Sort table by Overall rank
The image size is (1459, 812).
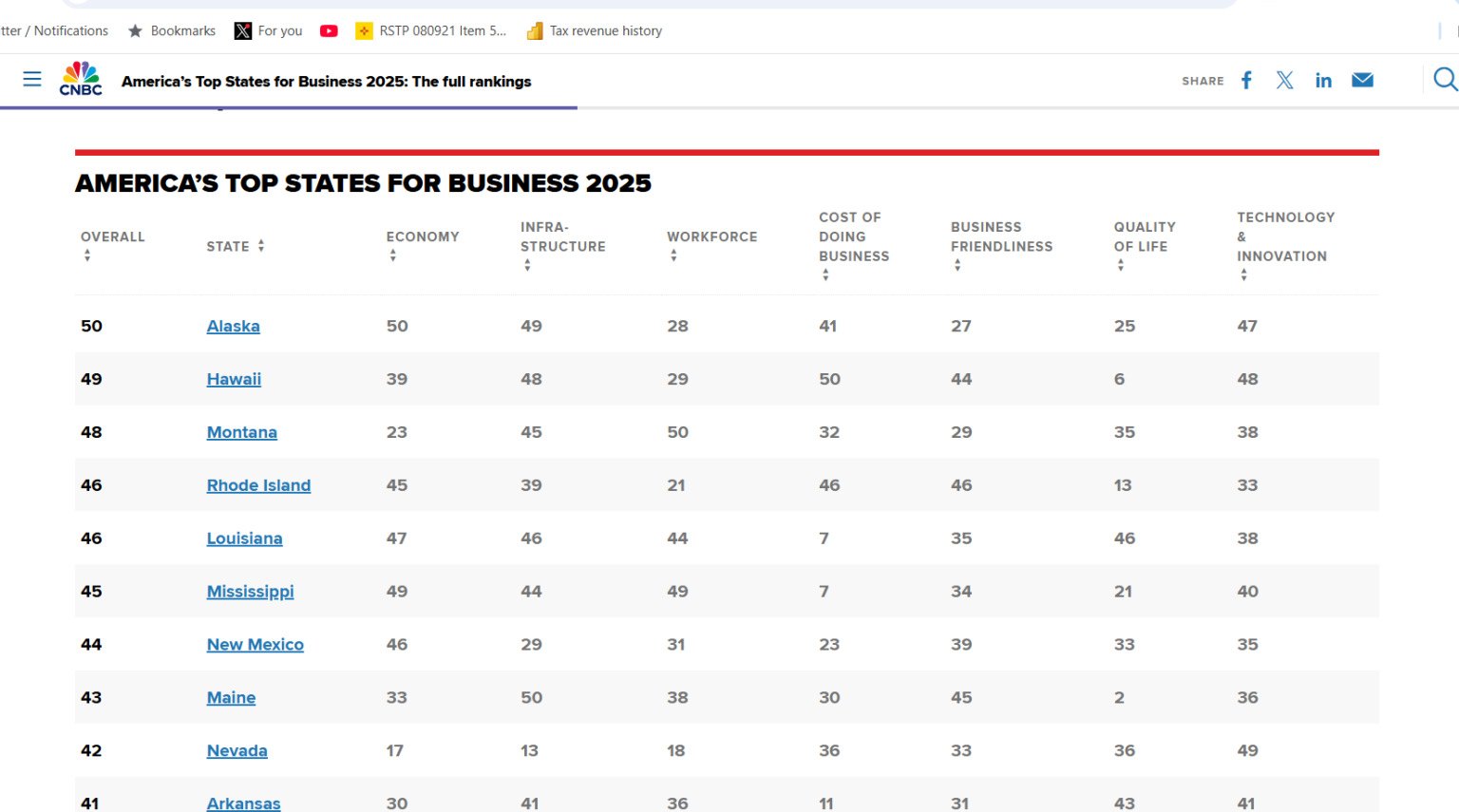point(87,255)
